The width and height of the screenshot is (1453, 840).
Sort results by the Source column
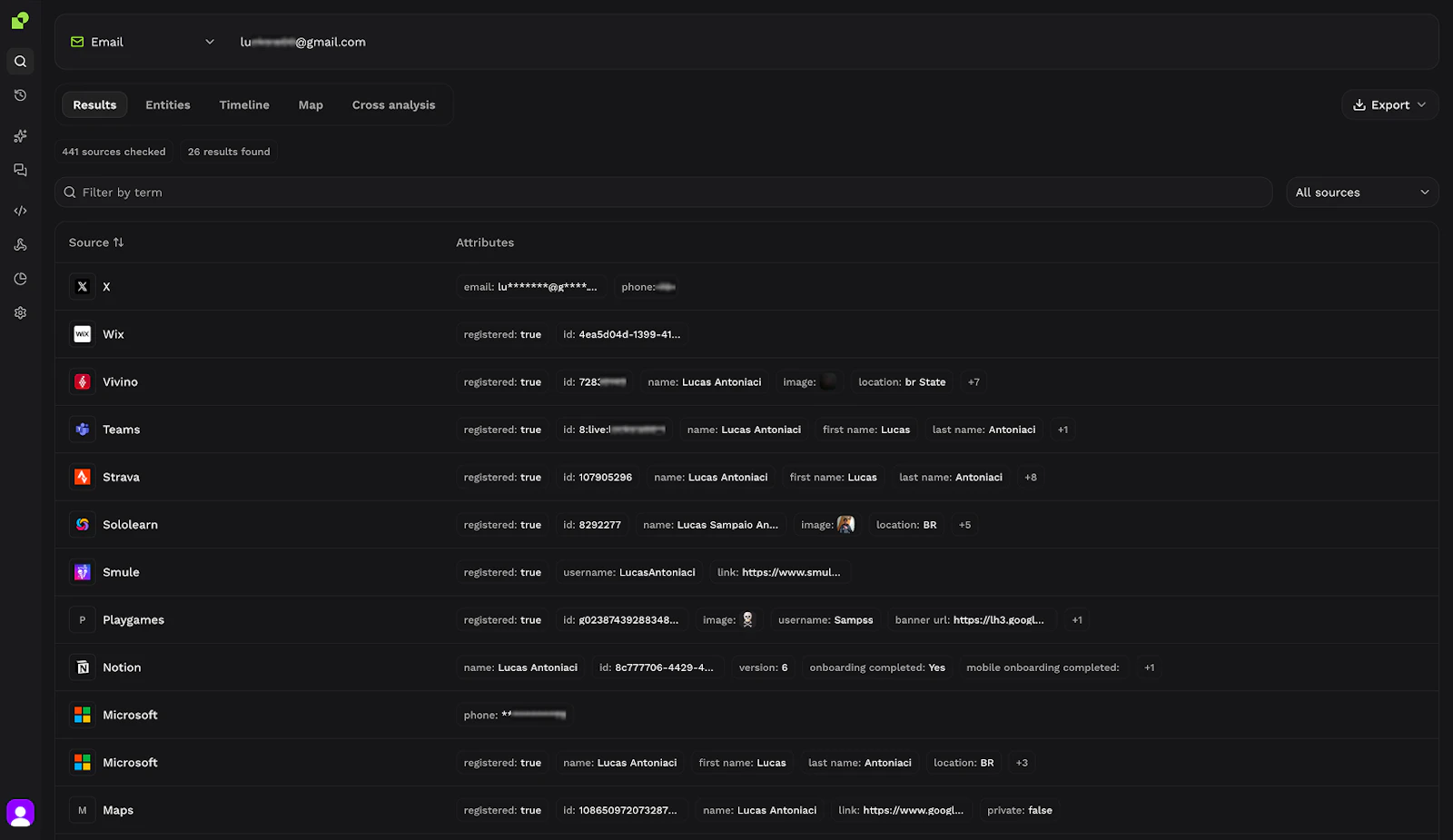[96, 242]
